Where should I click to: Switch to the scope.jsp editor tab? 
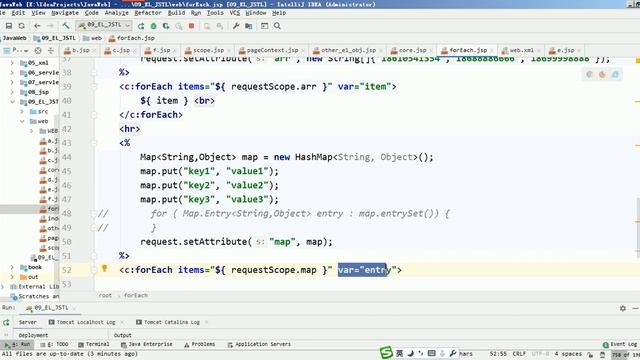pos(208,50)
